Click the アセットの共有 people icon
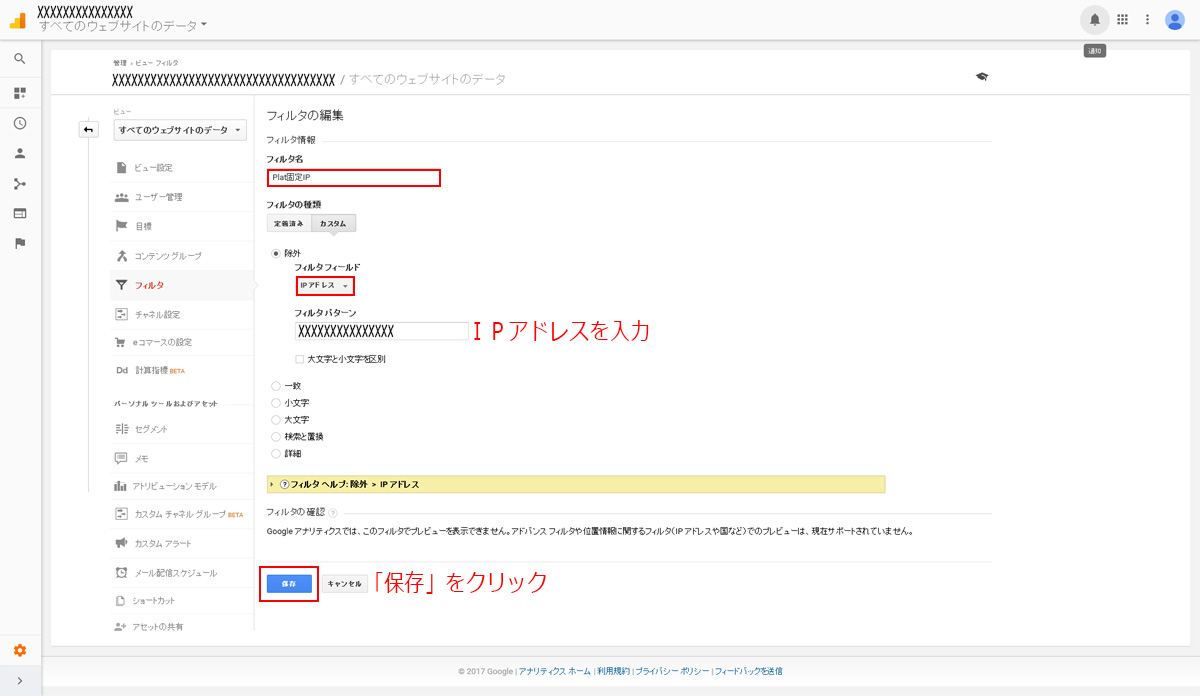Screen dimensions: 1200x696 coord(121,627)
